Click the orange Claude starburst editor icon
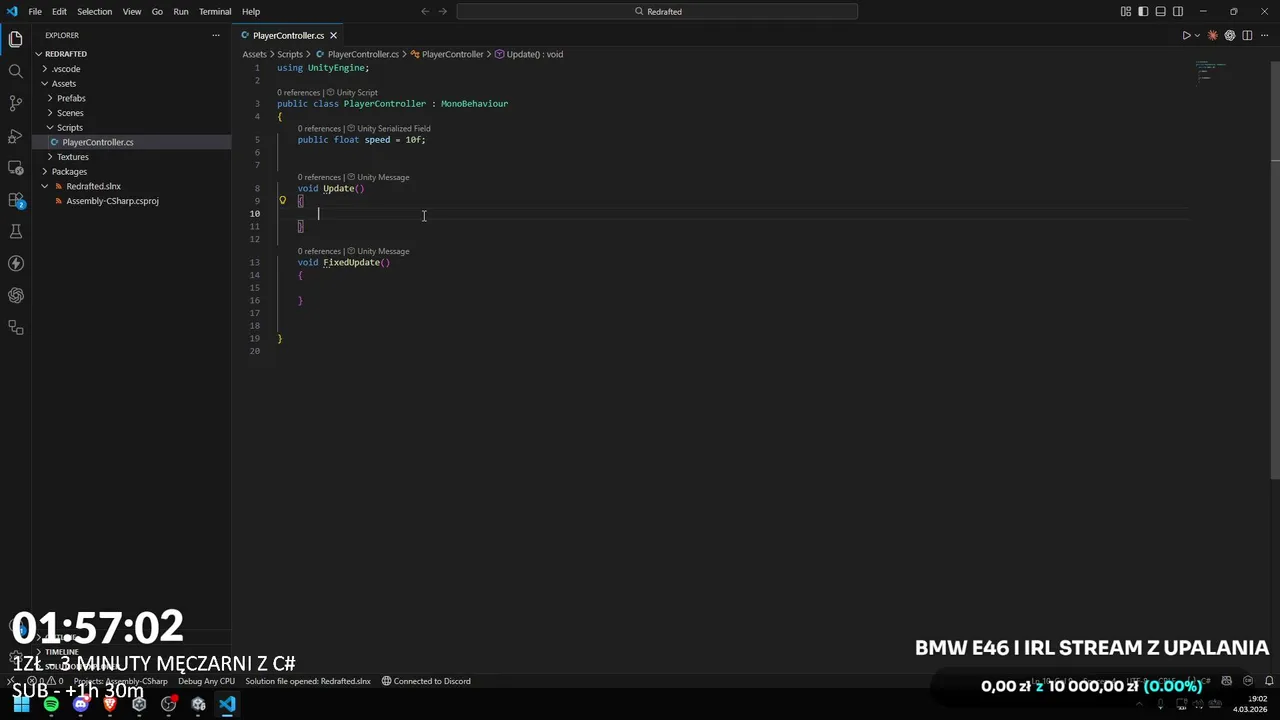Image resolution: width=1280 pixels, height=720 pixels. [1213, 35]
